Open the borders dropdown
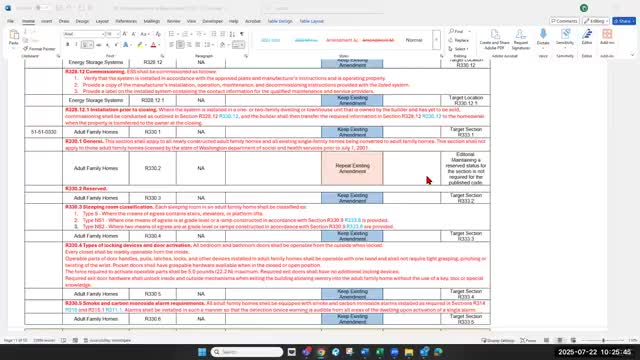The image size is (640, 360). click(243, 45)
